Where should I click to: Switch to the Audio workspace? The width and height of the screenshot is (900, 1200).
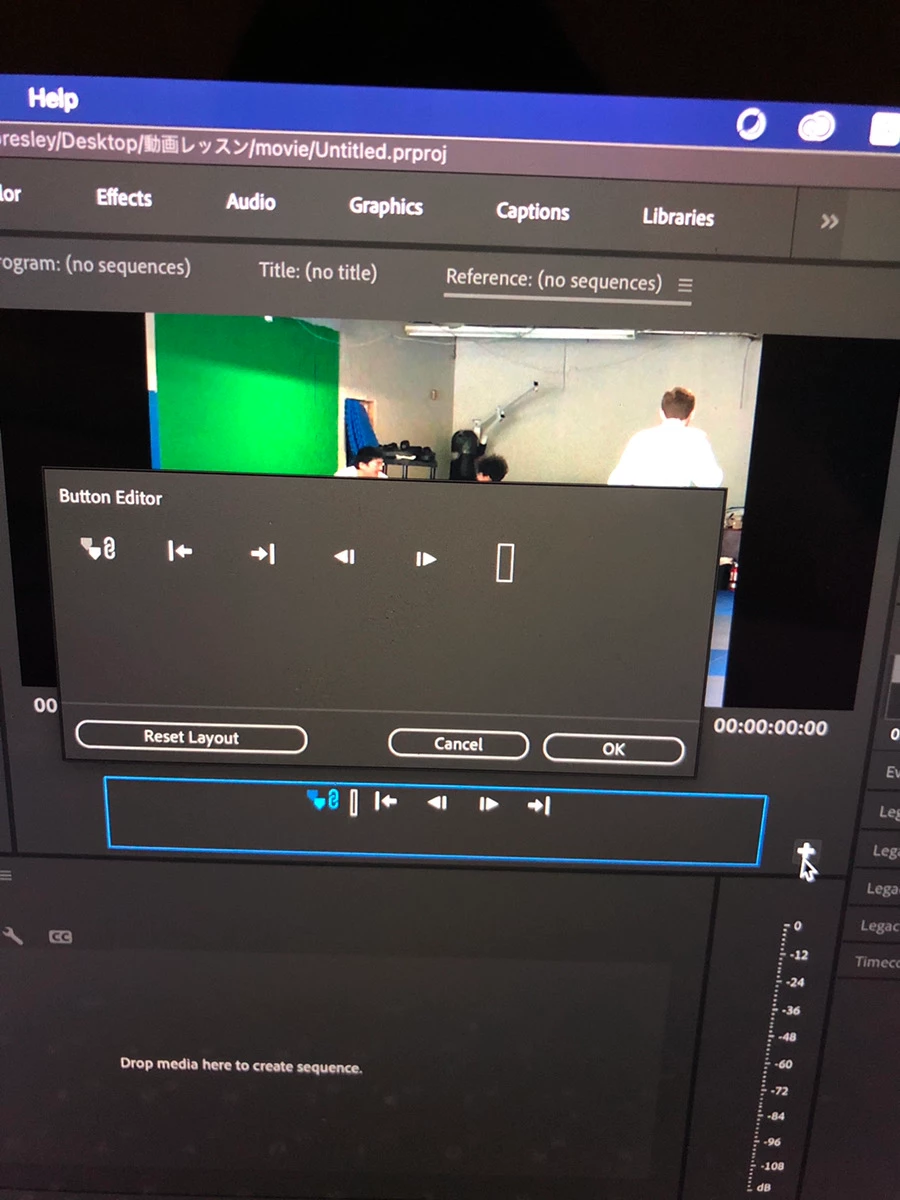click(250, 201)
